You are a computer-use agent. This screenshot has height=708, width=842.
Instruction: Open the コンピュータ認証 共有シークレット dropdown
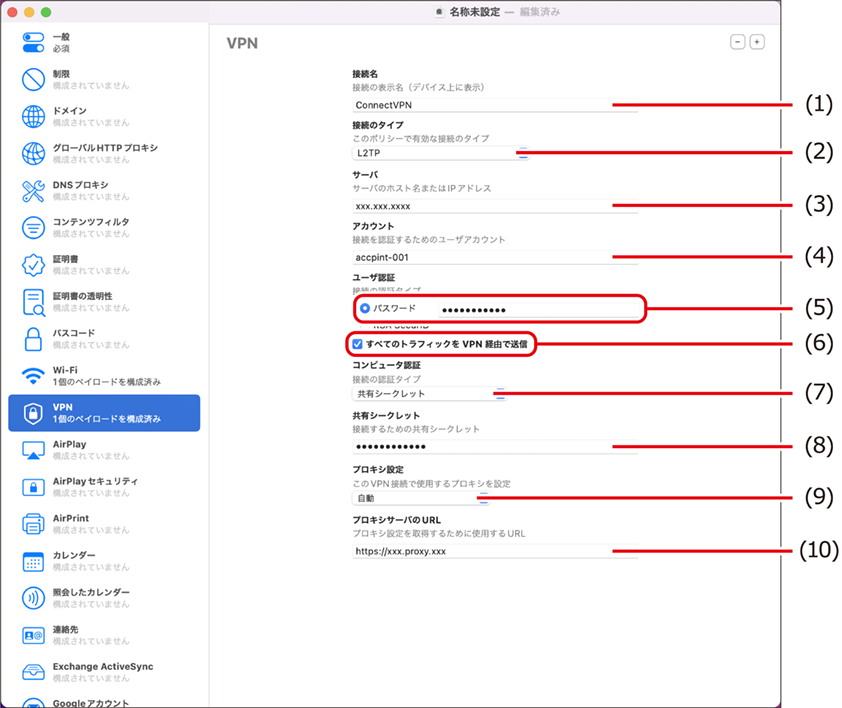coord(429,394)
